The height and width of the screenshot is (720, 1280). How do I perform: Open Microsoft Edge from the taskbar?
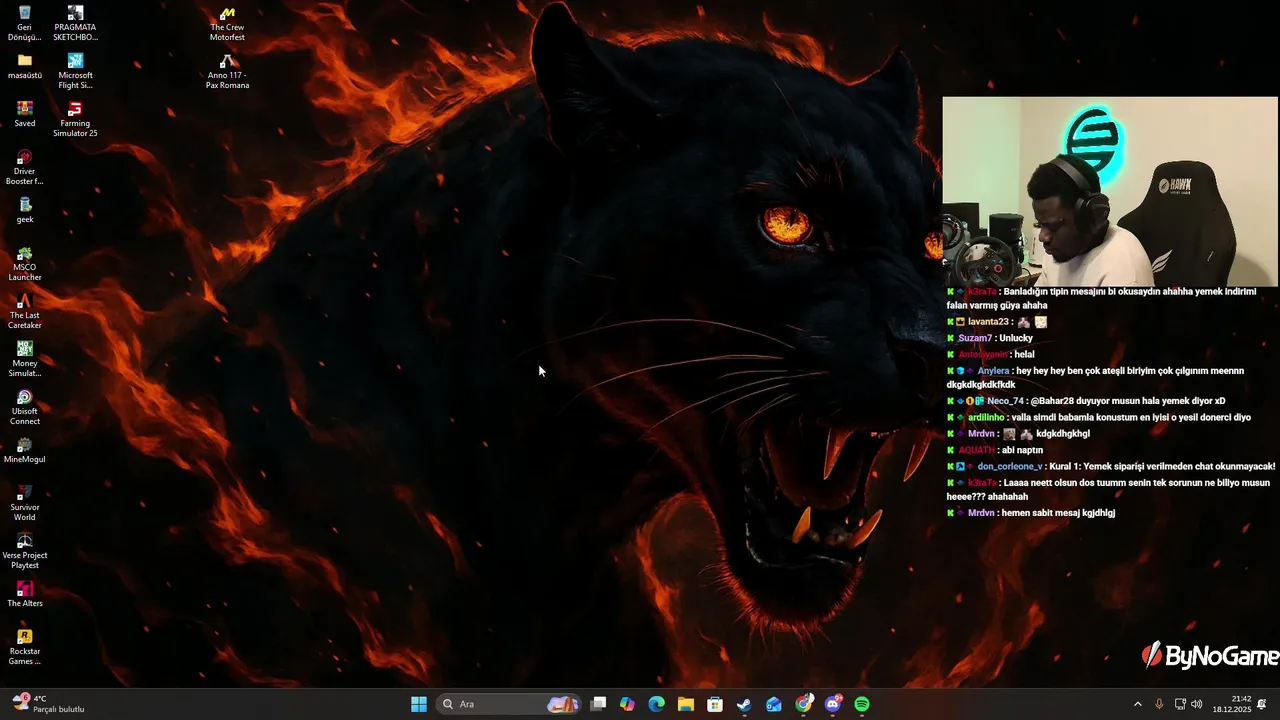pos(656,704)
